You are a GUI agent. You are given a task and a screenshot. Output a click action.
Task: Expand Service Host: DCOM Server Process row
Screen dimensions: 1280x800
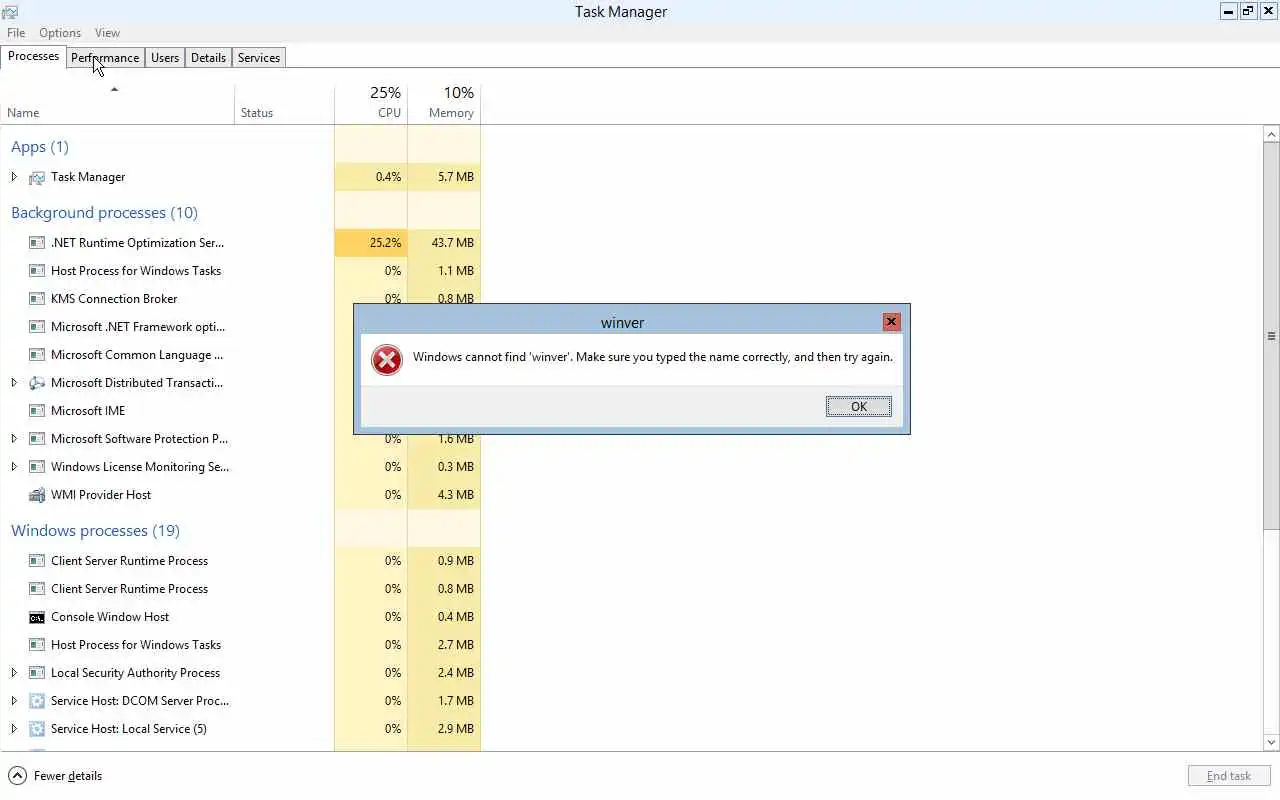(14, 701)
